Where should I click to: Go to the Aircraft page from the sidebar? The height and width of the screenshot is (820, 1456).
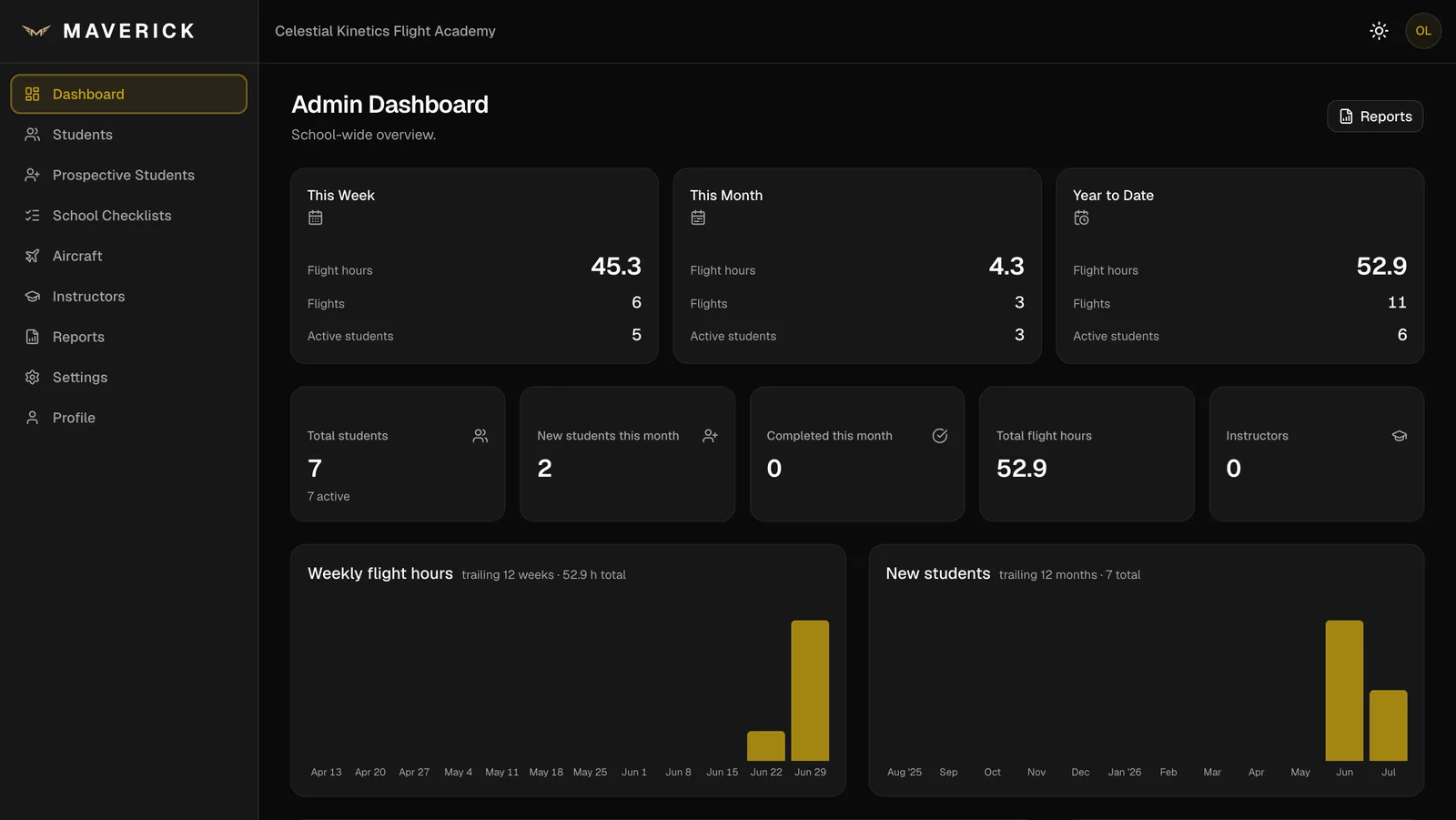tap(128, 256)
